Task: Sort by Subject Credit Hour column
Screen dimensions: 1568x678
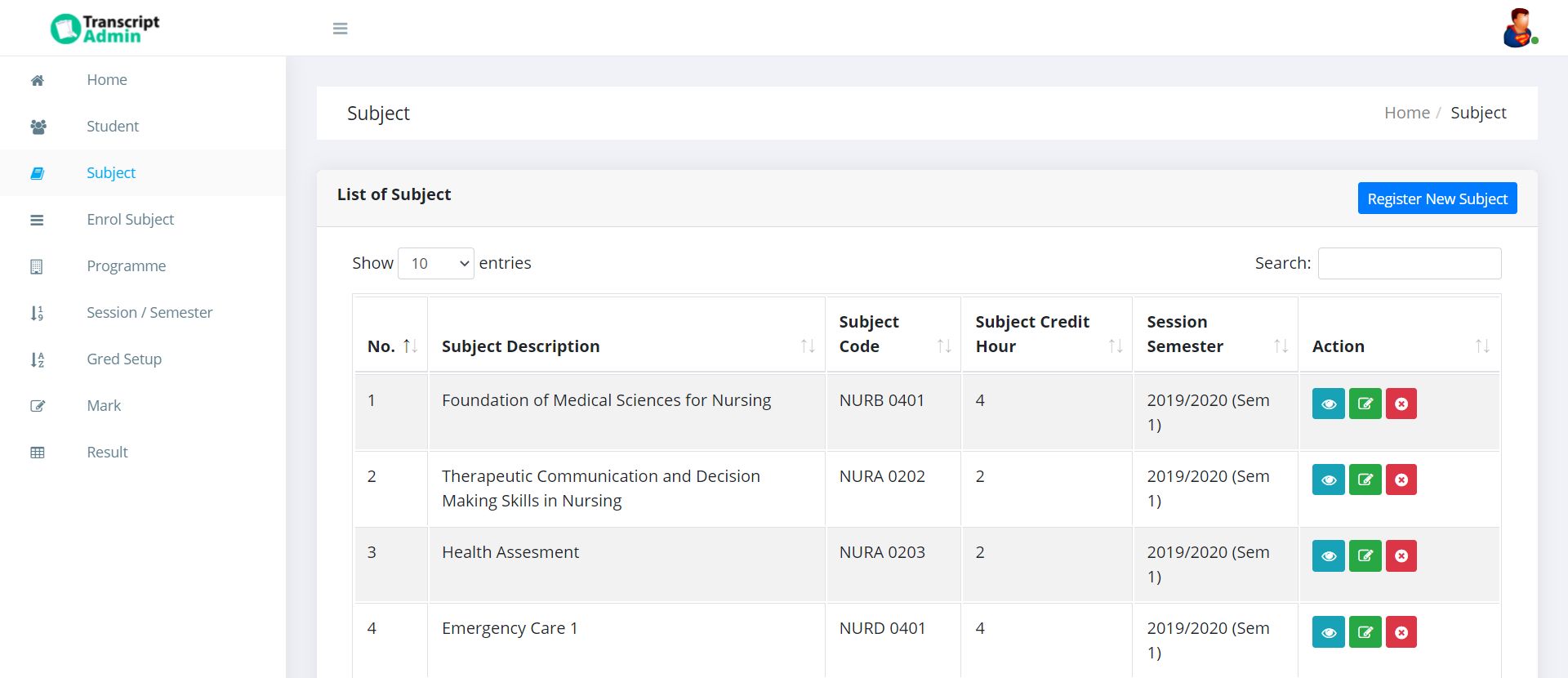Action: 1046,334
